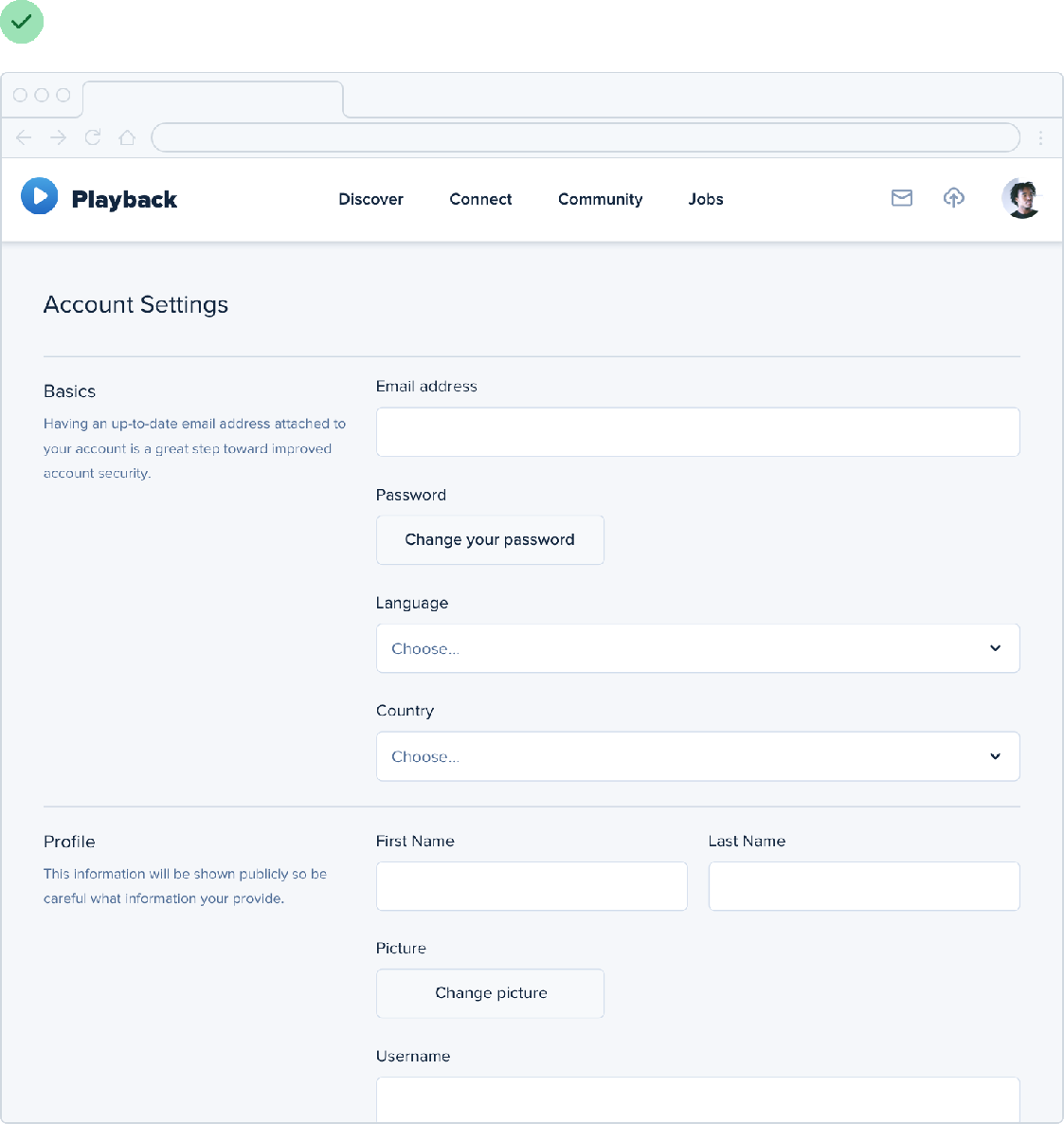This screenshot has width=1064, height=1124.
Task: Click the browser forward arrow
Action: 59,137
